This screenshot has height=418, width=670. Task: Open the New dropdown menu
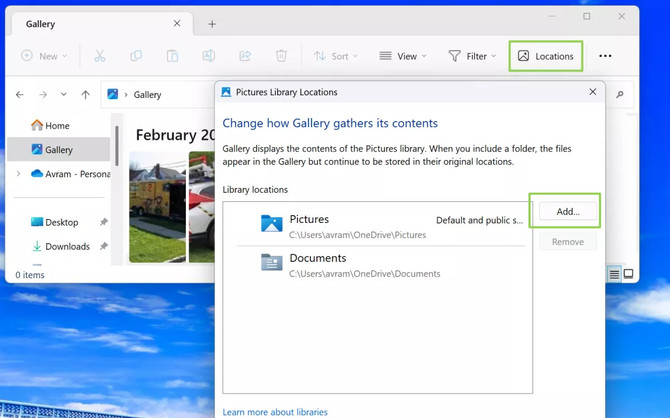pyautogui.click(x=44, y=56)
